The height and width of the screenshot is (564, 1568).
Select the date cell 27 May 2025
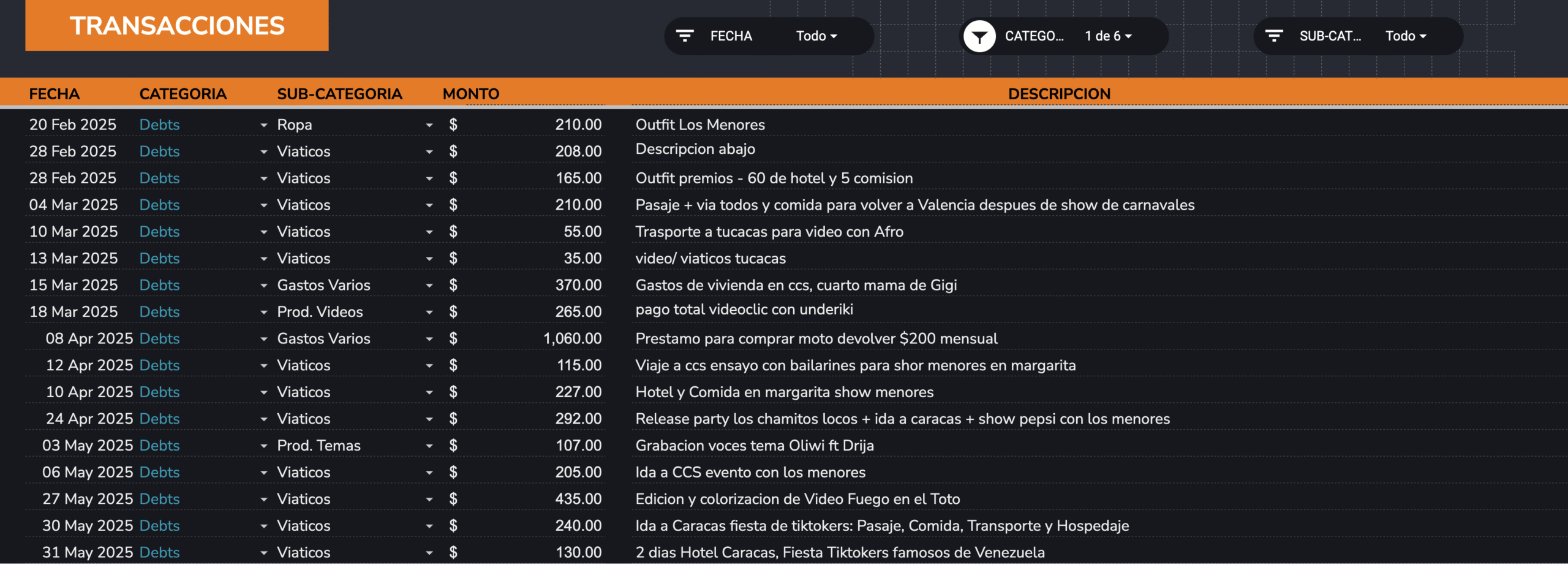88,499
